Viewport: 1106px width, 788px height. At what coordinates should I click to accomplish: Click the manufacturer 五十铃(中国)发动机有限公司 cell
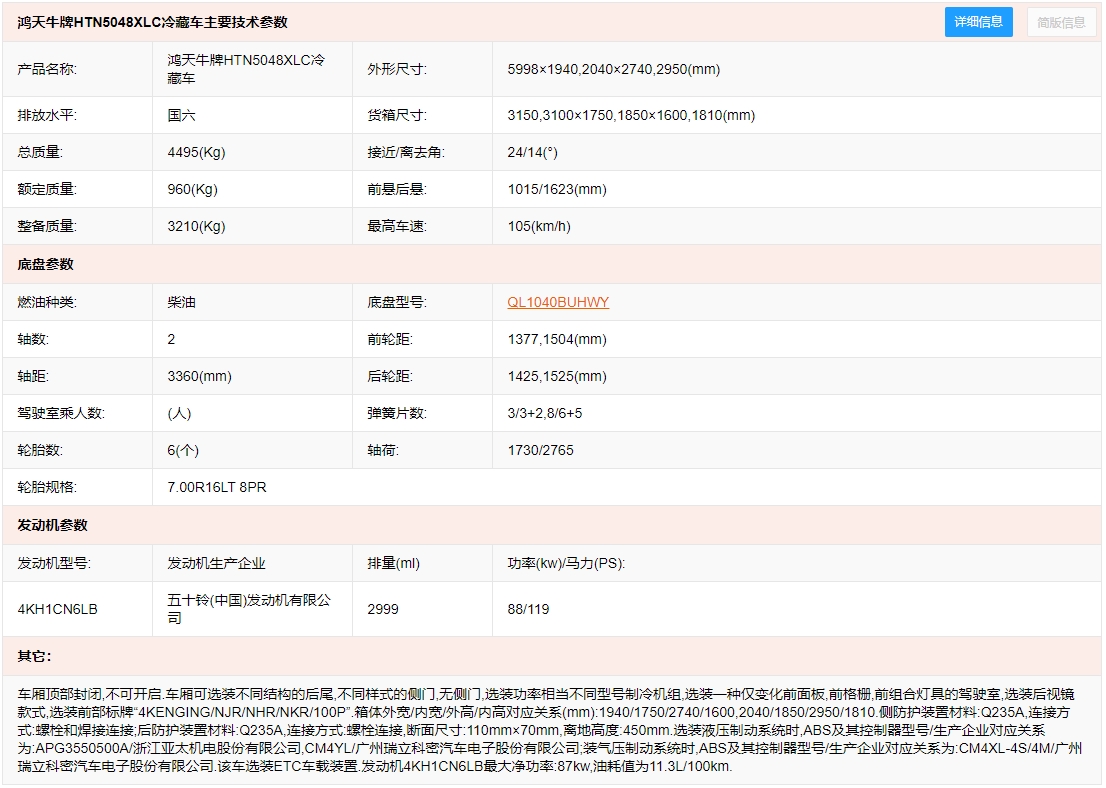tap(248, 609)
